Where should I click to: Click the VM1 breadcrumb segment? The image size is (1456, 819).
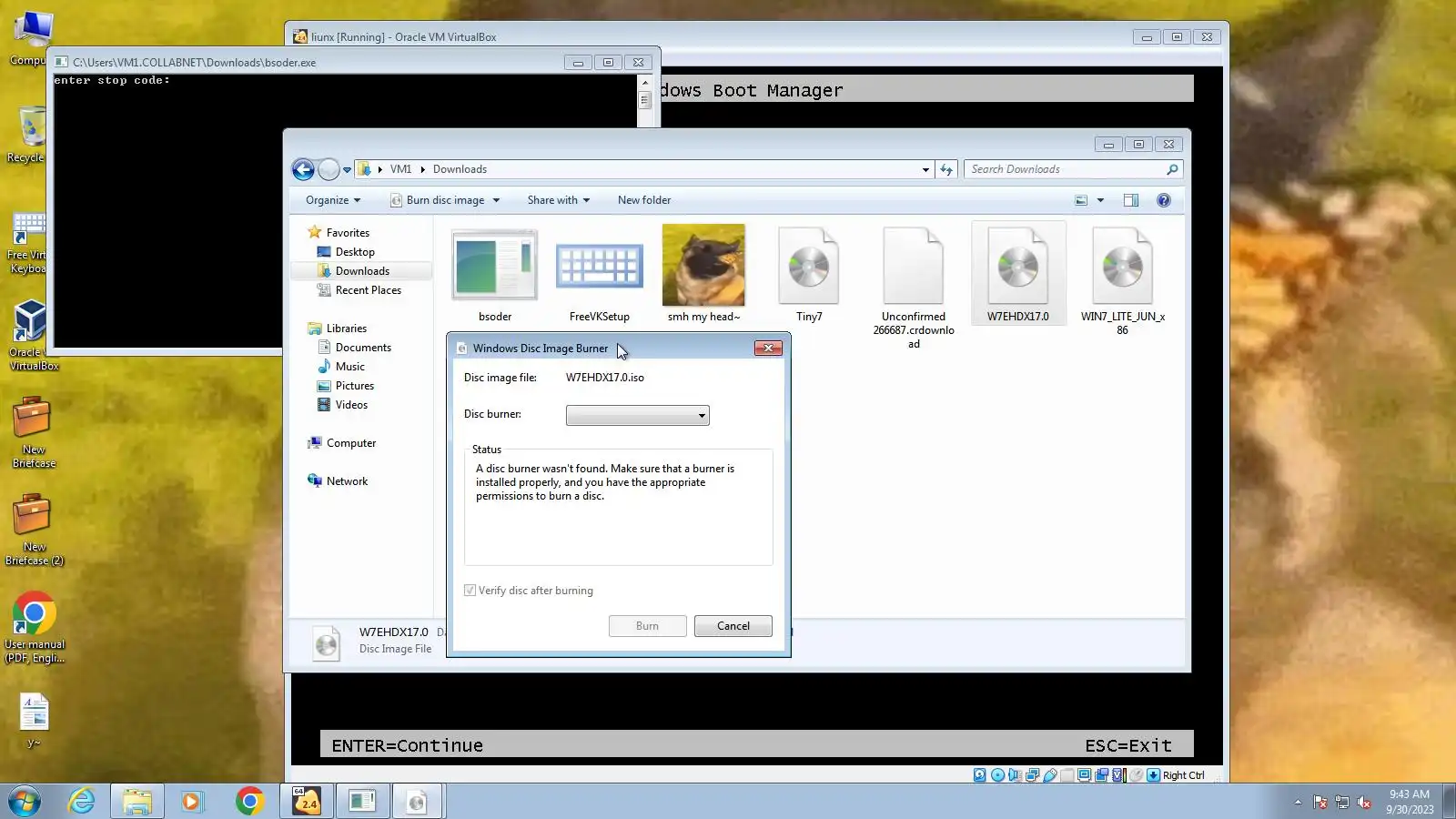(400, 169)
